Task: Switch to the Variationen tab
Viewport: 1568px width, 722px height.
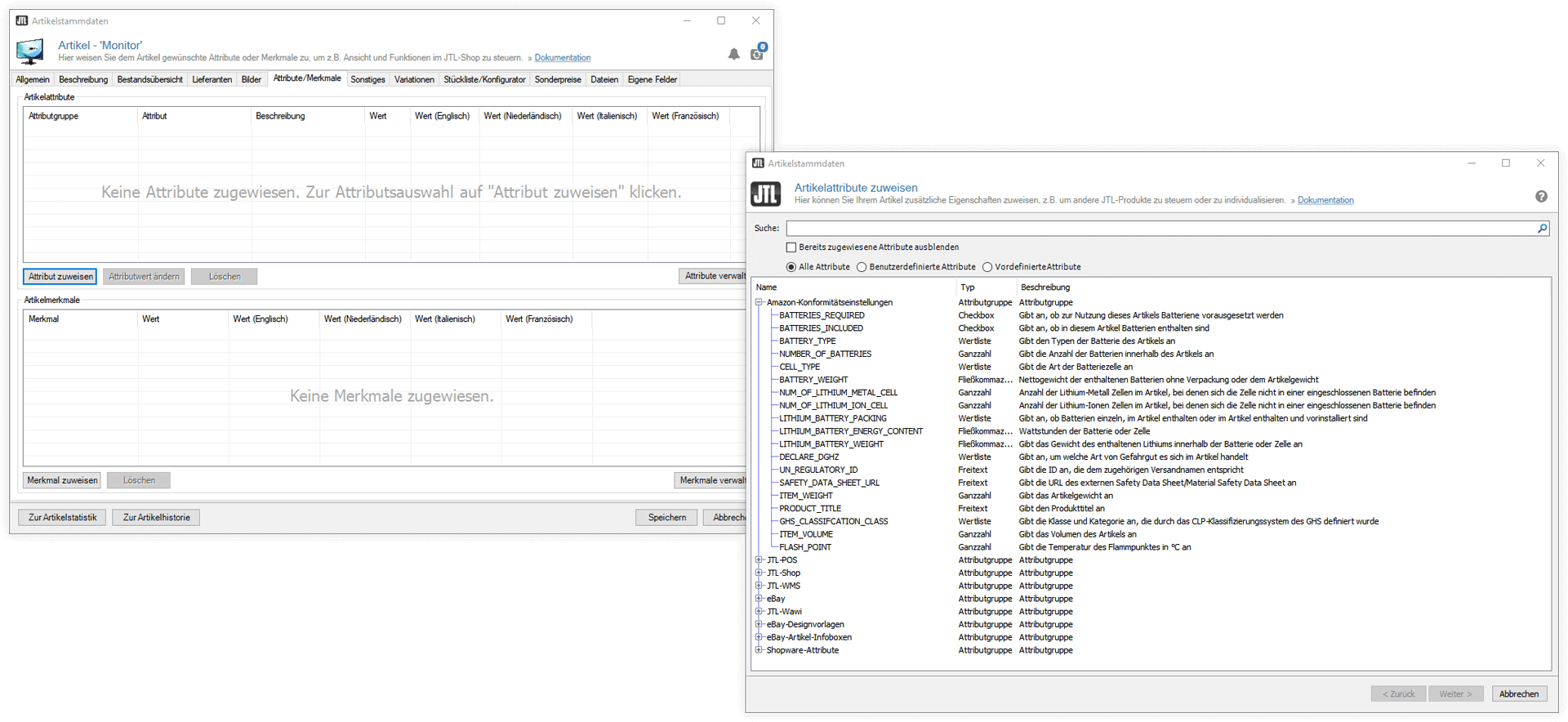Action: point(414,80)
